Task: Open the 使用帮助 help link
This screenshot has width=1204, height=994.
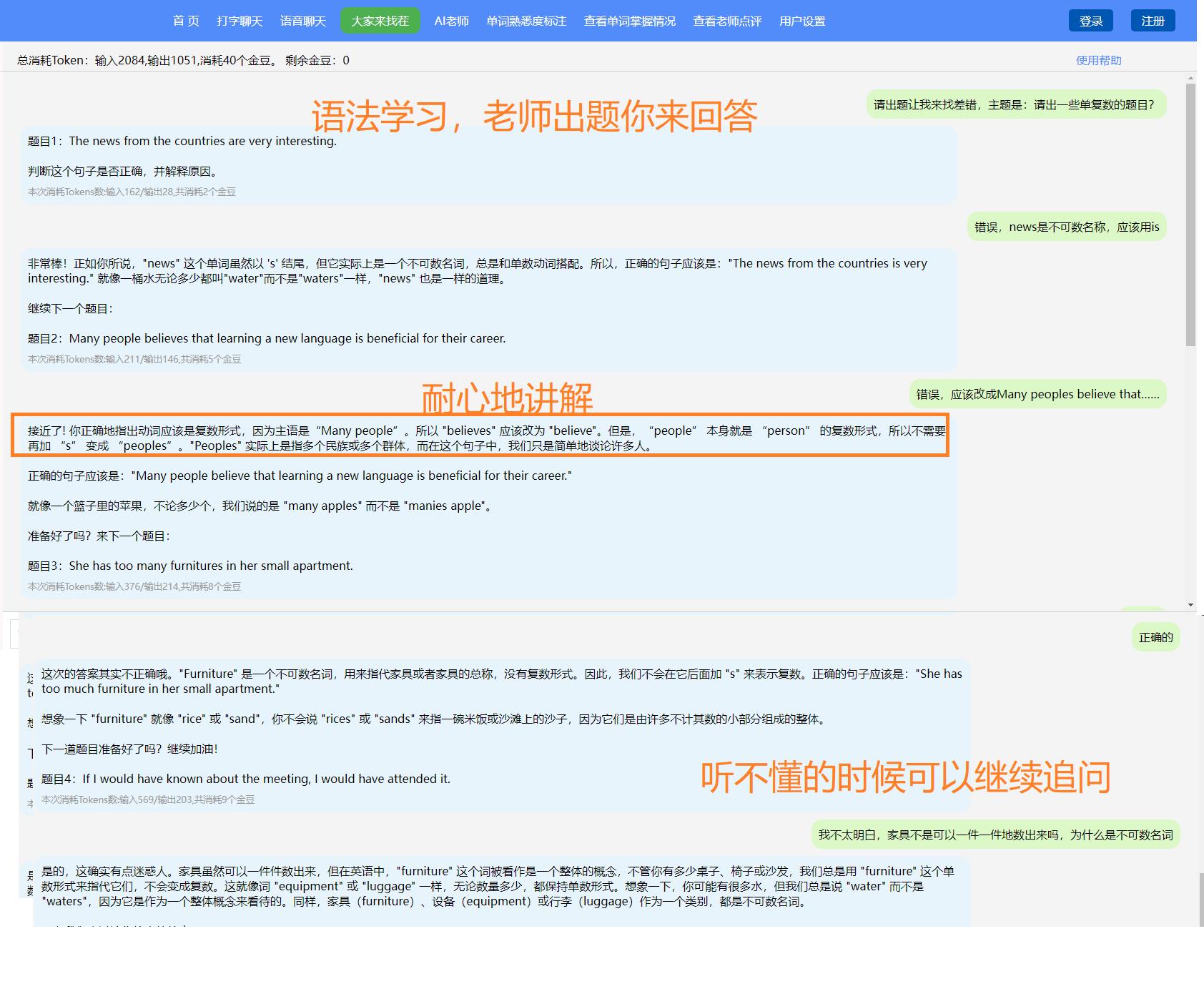Action: pyautogui.click(x=1097, y=61)
